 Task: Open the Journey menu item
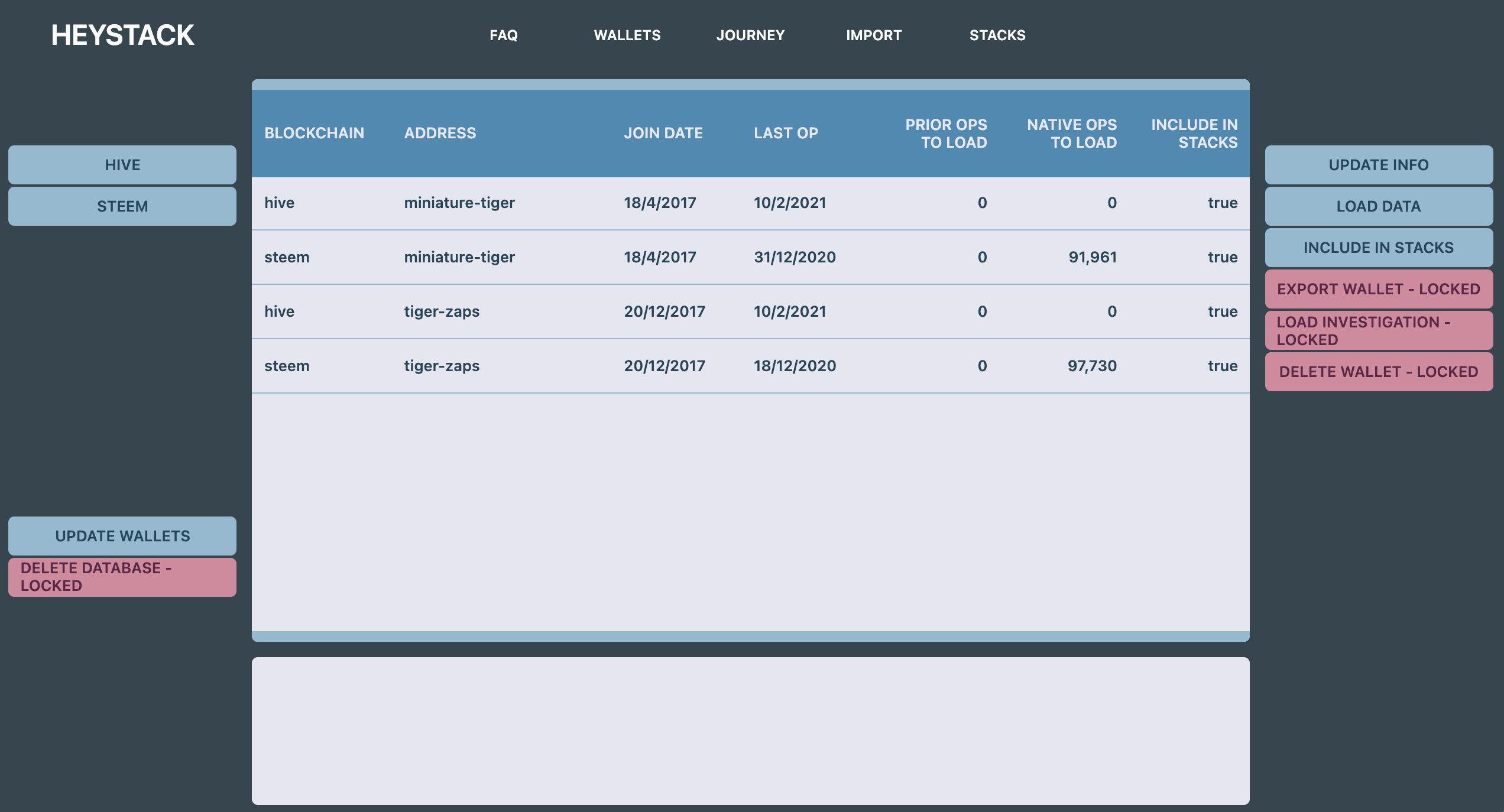pos(750,35)
